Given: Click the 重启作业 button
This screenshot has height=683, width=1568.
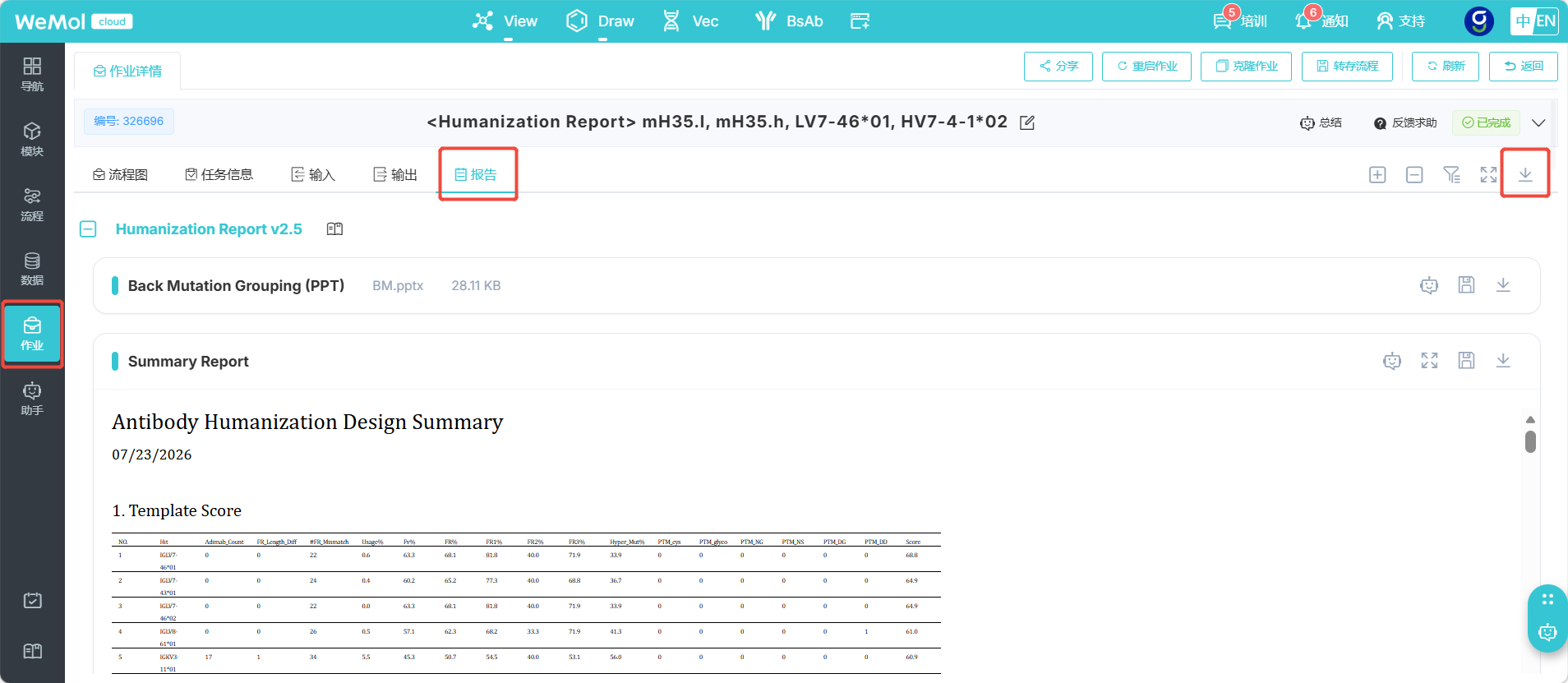Looking at the screenshot, I should (1146, 67).
